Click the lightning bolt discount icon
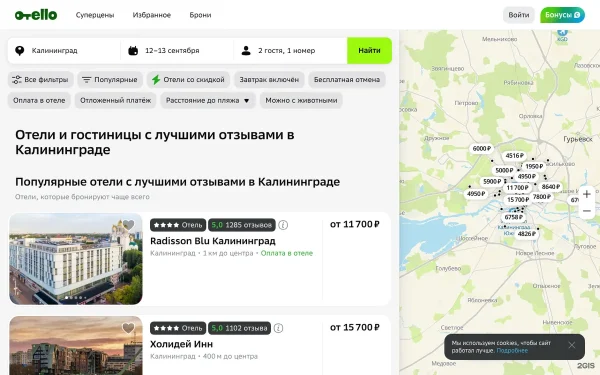600x375 pixels. [156, 80]
